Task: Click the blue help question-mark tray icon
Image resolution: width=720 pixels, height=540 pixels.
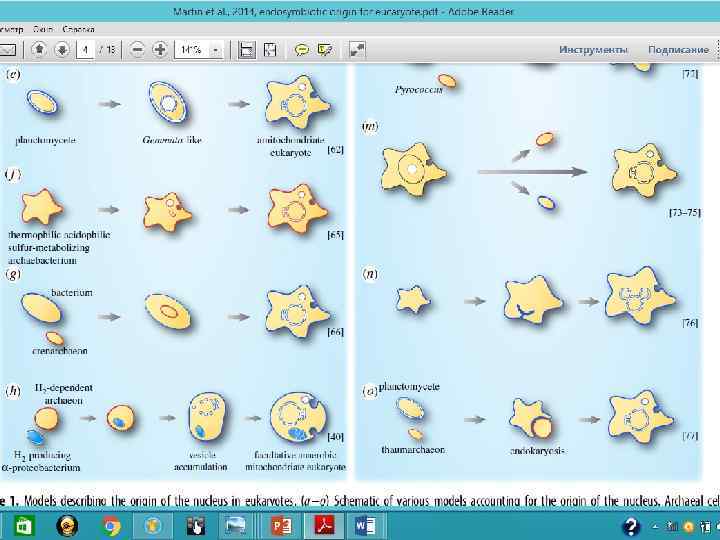Action: pyautogui.click(x=631, y=527)
